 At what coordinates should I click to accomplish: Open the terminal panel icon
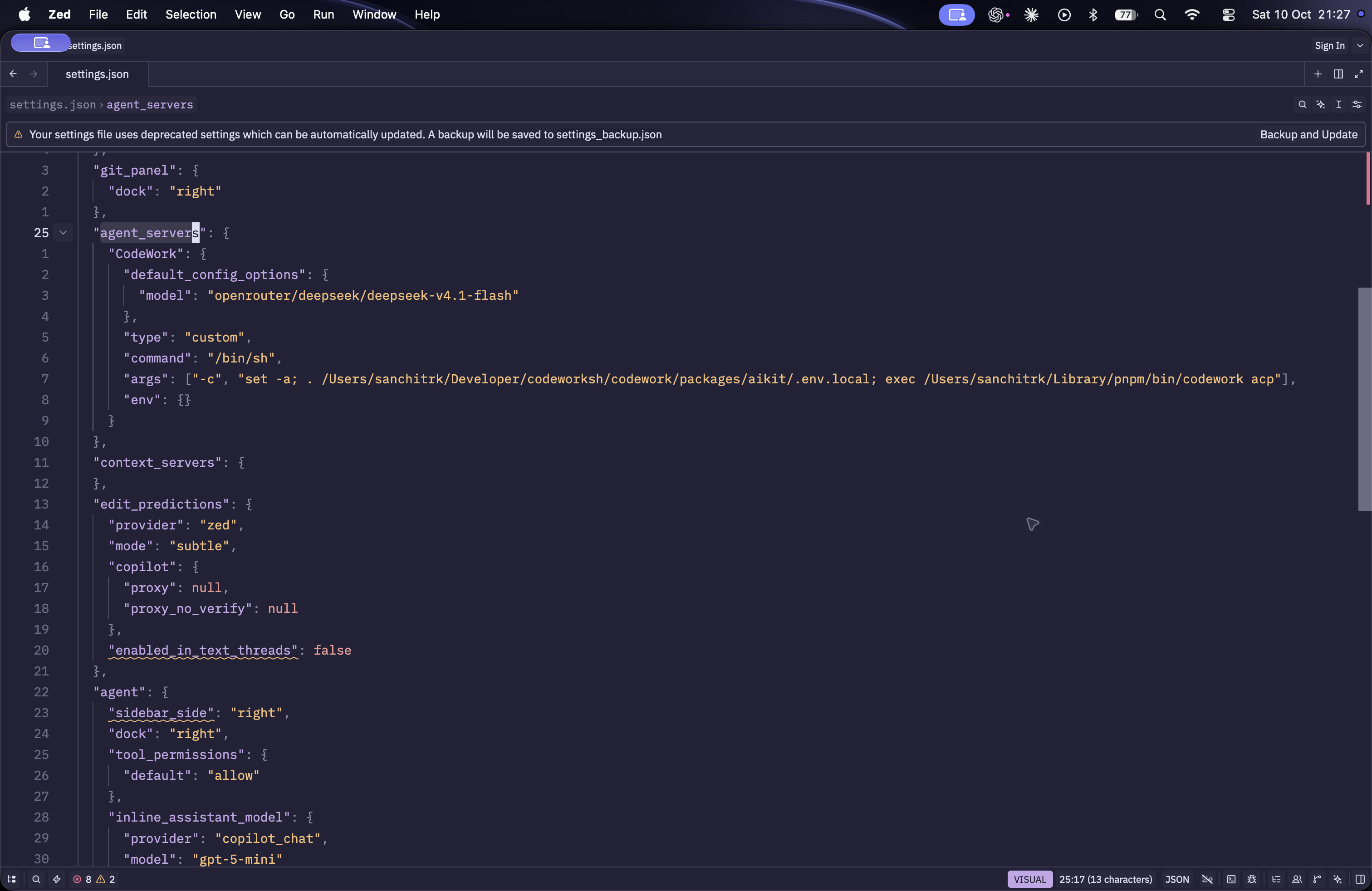point(1231,879)
